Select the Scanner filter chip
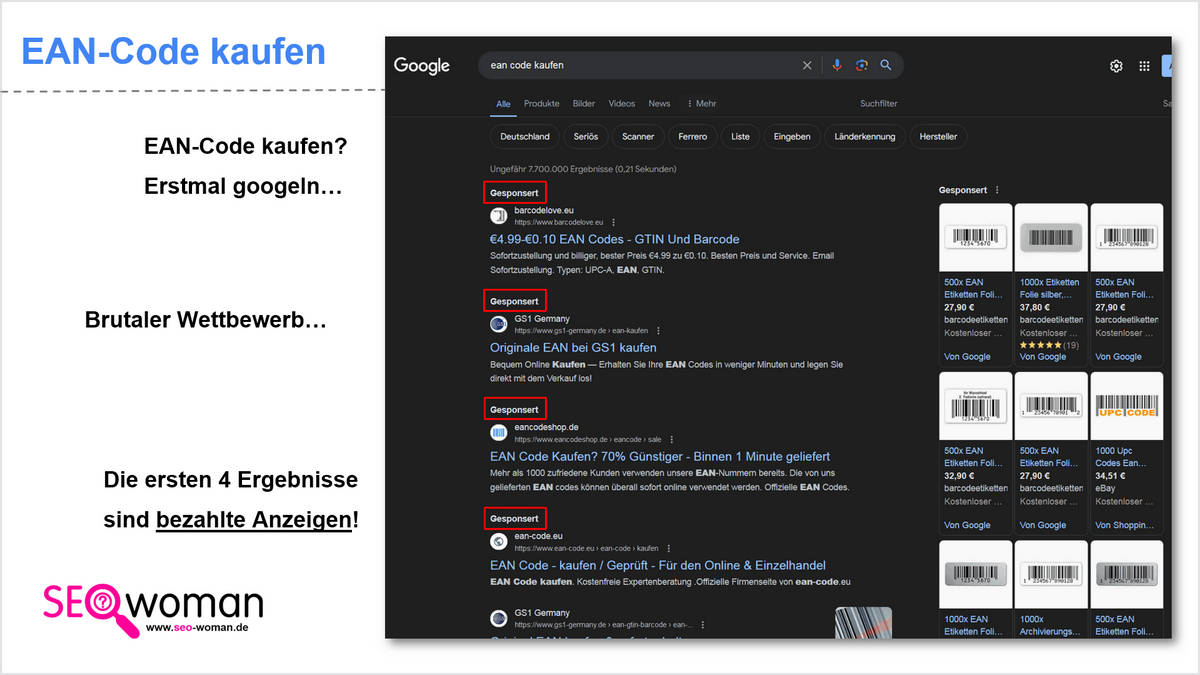The height and width of the screenshot is (675, 1200). (638, 137)
